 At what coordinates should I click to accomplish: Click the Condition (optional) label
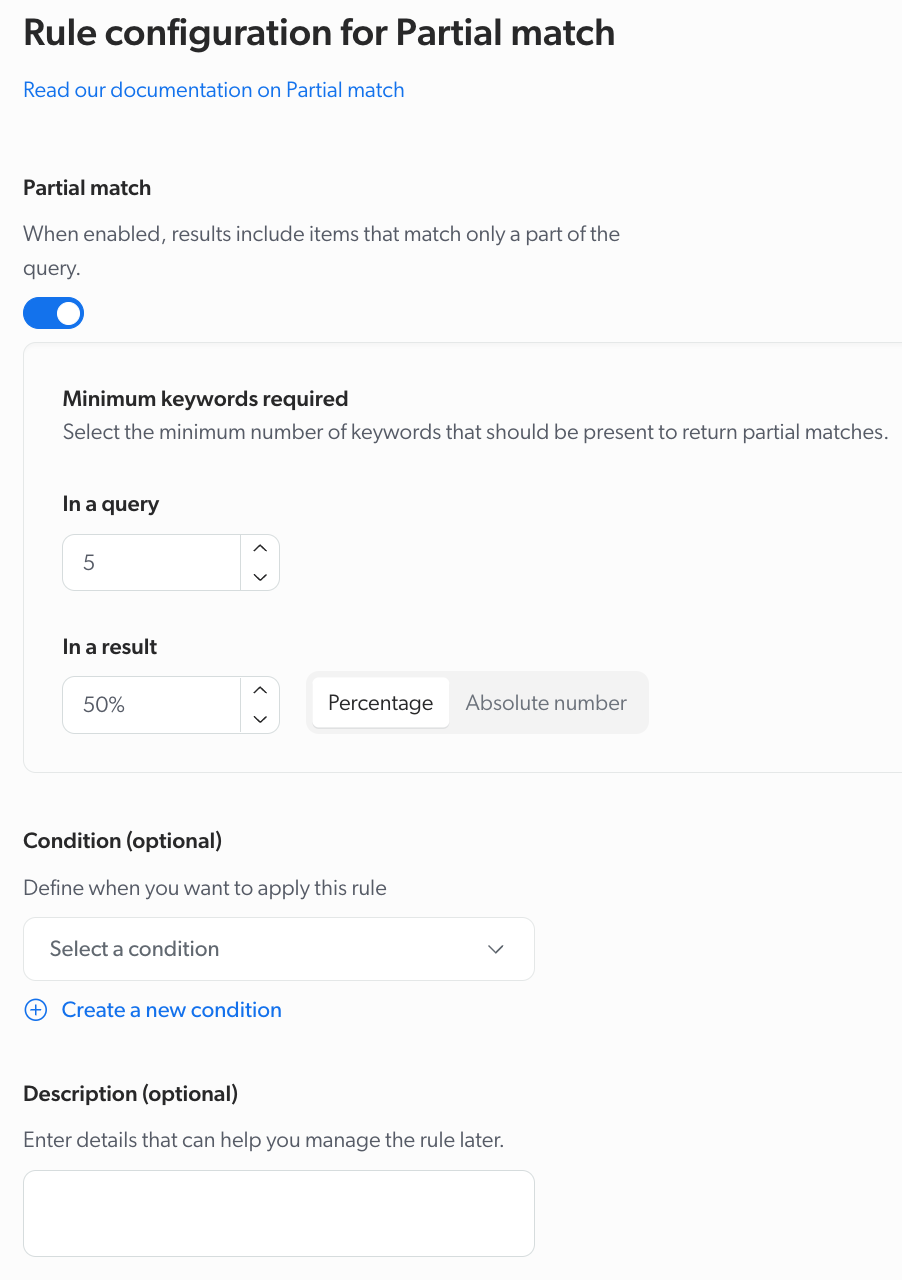point(123,841)
